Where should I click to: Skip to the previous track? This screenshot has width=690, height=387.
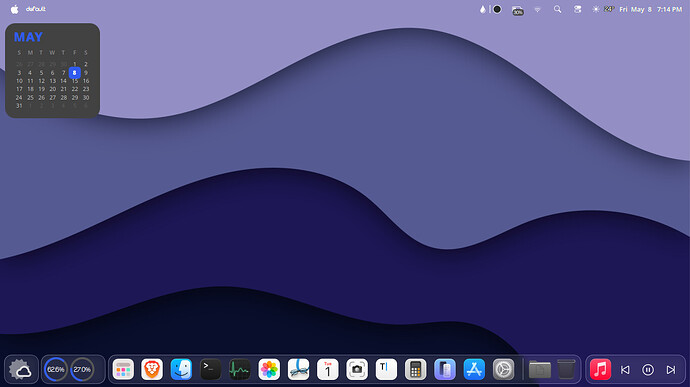tap(625, 370)
